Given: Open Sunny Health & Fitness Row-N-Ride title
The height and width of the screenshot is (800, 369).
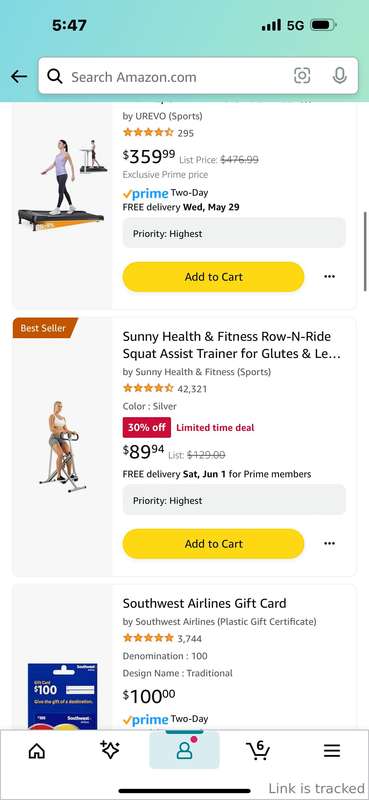Looking at the screenshot, I should point(231,345).
